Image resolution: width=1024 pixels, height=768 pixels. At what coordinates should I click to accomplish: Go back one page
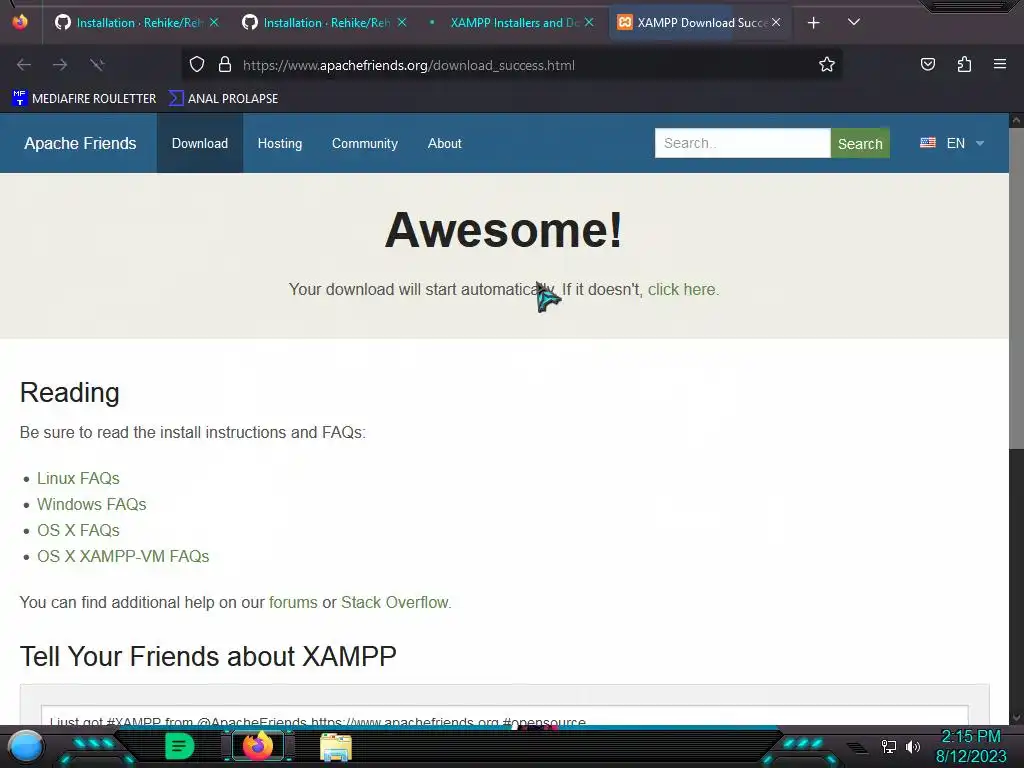coord(24,65)
